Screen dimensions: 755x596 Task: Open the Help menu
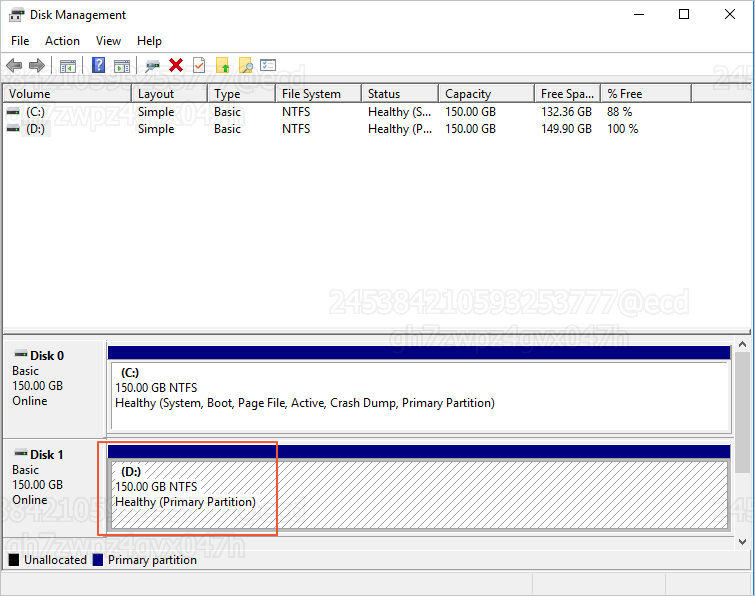149,41
